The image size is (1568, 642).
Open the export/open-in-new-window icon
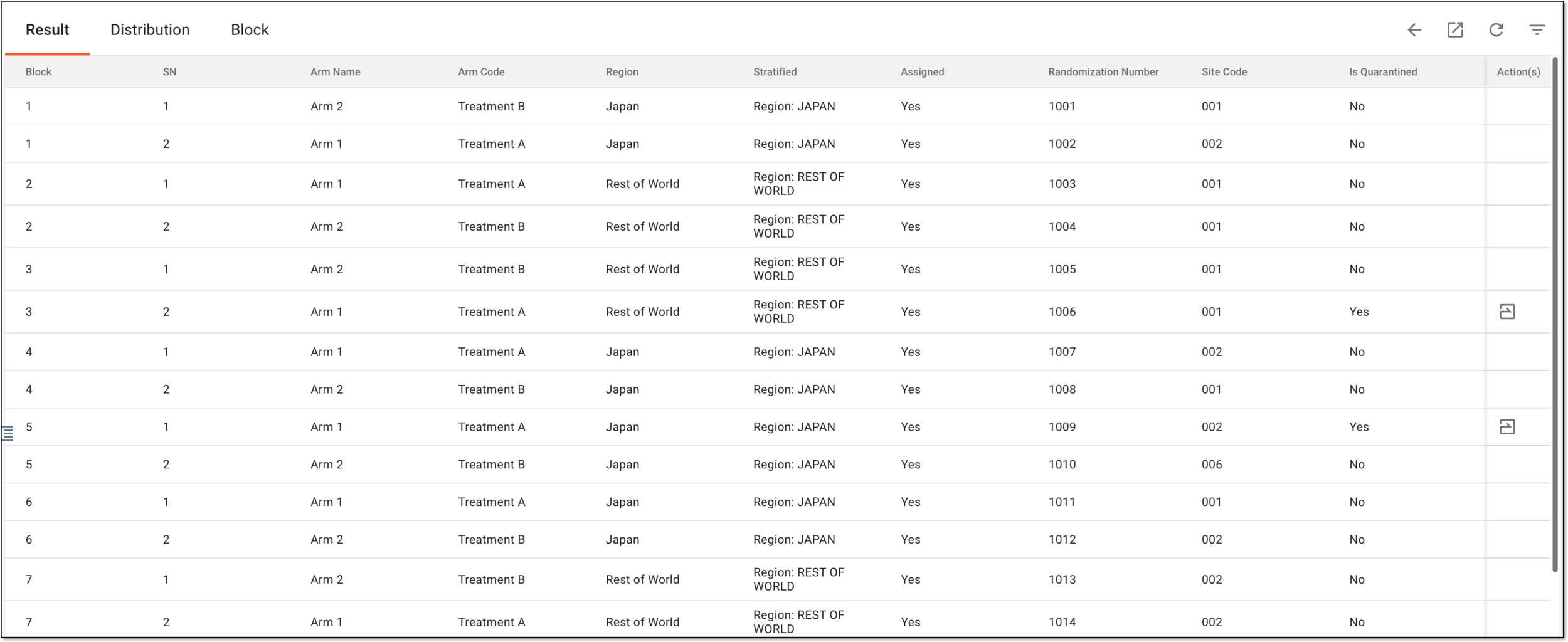click(1455, 29)
